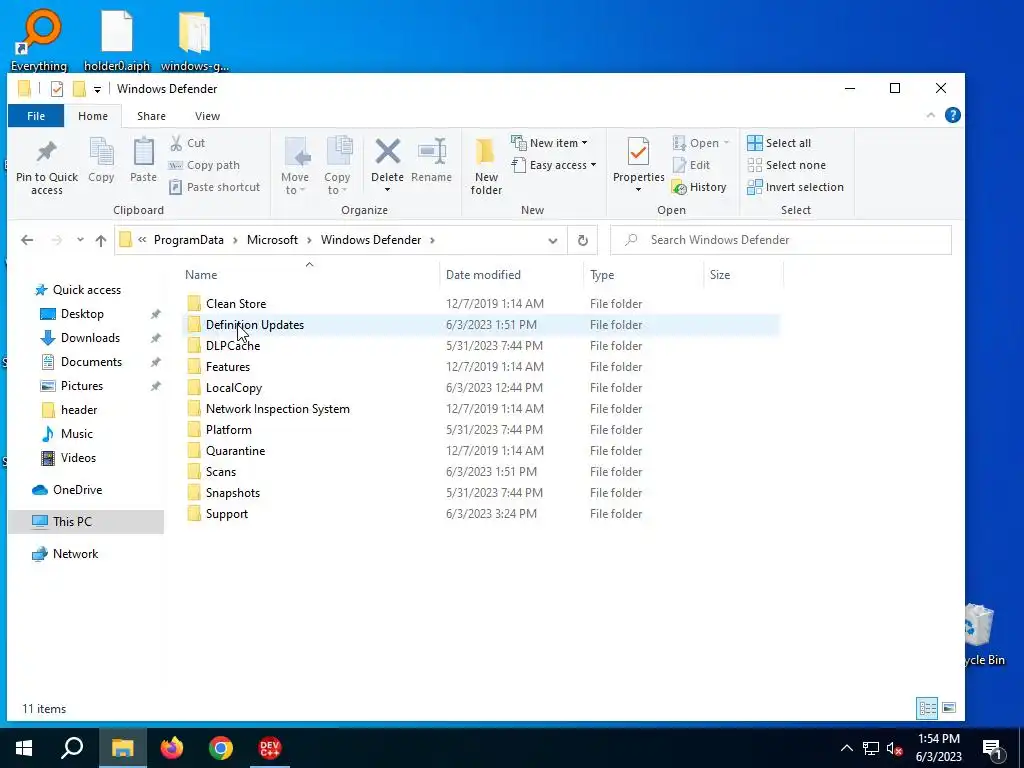Open the Easy access dropdown

554,165
